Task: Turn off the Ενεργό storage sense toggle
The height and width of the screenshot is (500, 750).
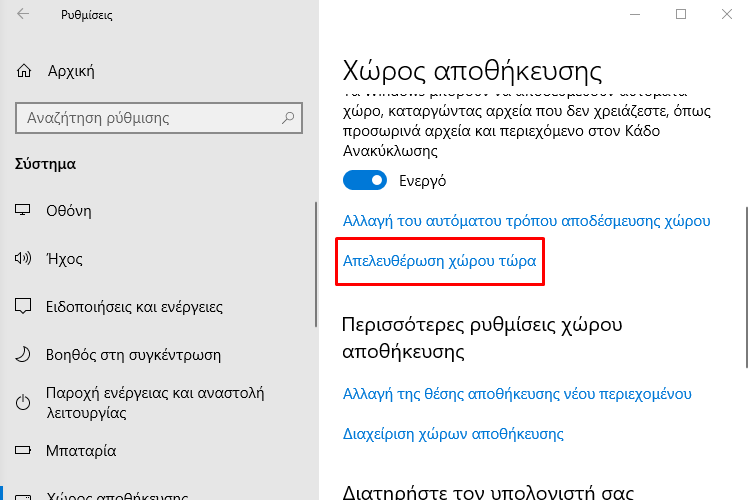Action: coord(365,180)
